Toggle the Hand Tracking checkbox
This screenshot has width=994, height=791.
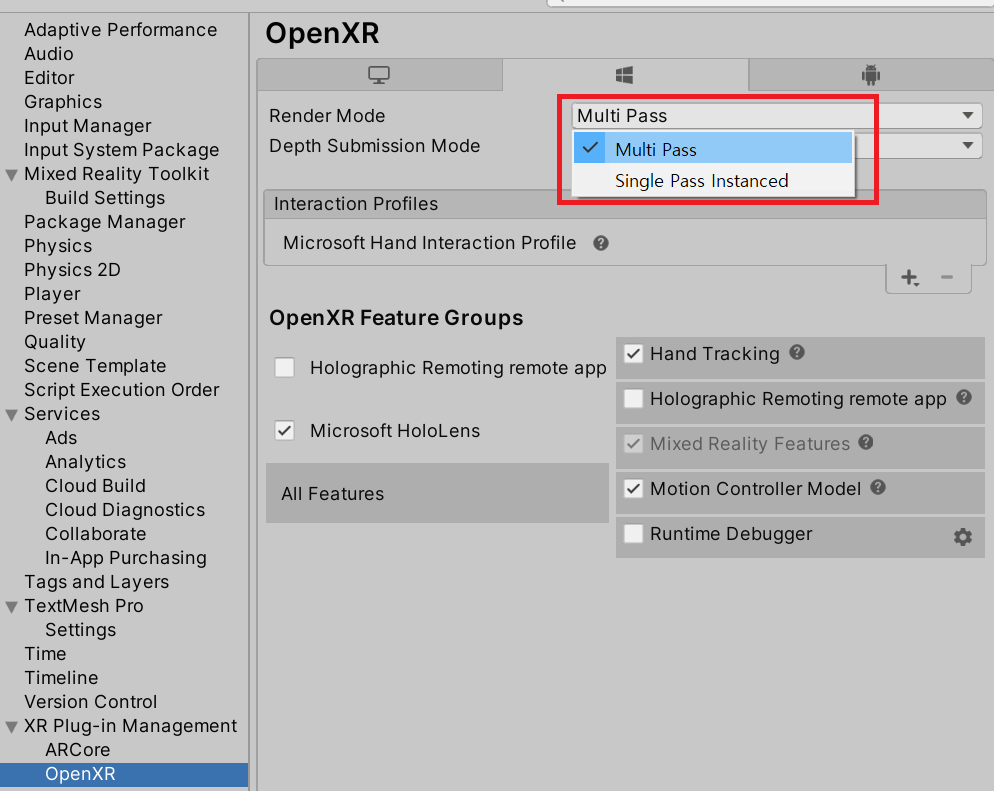(x=633, y=354)
